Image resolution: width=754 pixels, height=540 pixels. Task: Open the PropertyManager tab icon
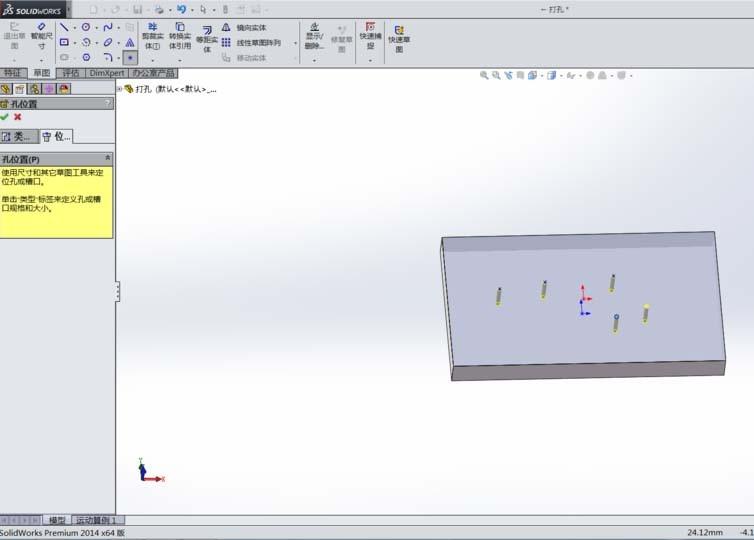[x=20, y=88]
